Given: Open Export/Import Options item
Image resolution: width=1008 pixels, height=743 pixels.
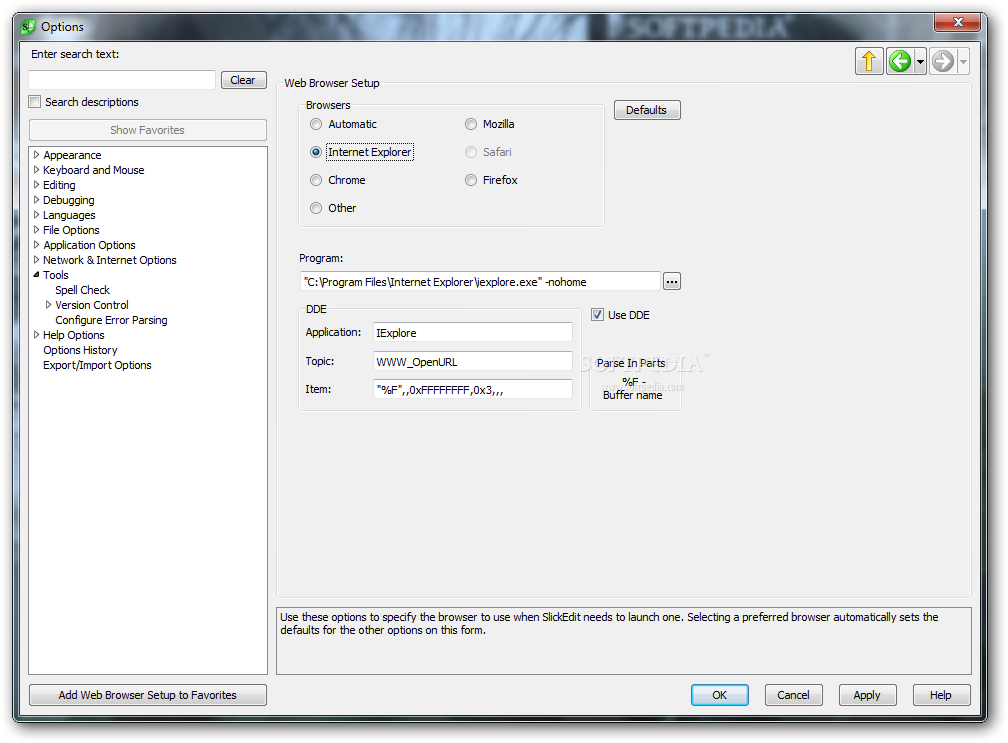Looking at the screenshot, I should [97, 365].
